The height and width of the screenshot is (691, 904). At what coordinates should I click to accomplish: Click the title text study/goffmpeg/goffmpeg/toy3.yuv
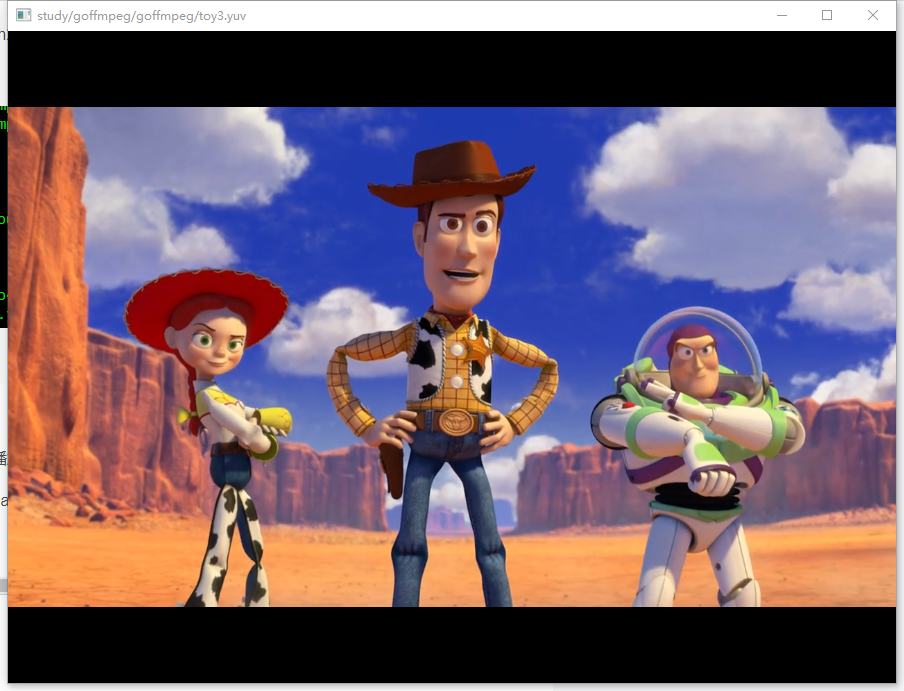(142, 16)
